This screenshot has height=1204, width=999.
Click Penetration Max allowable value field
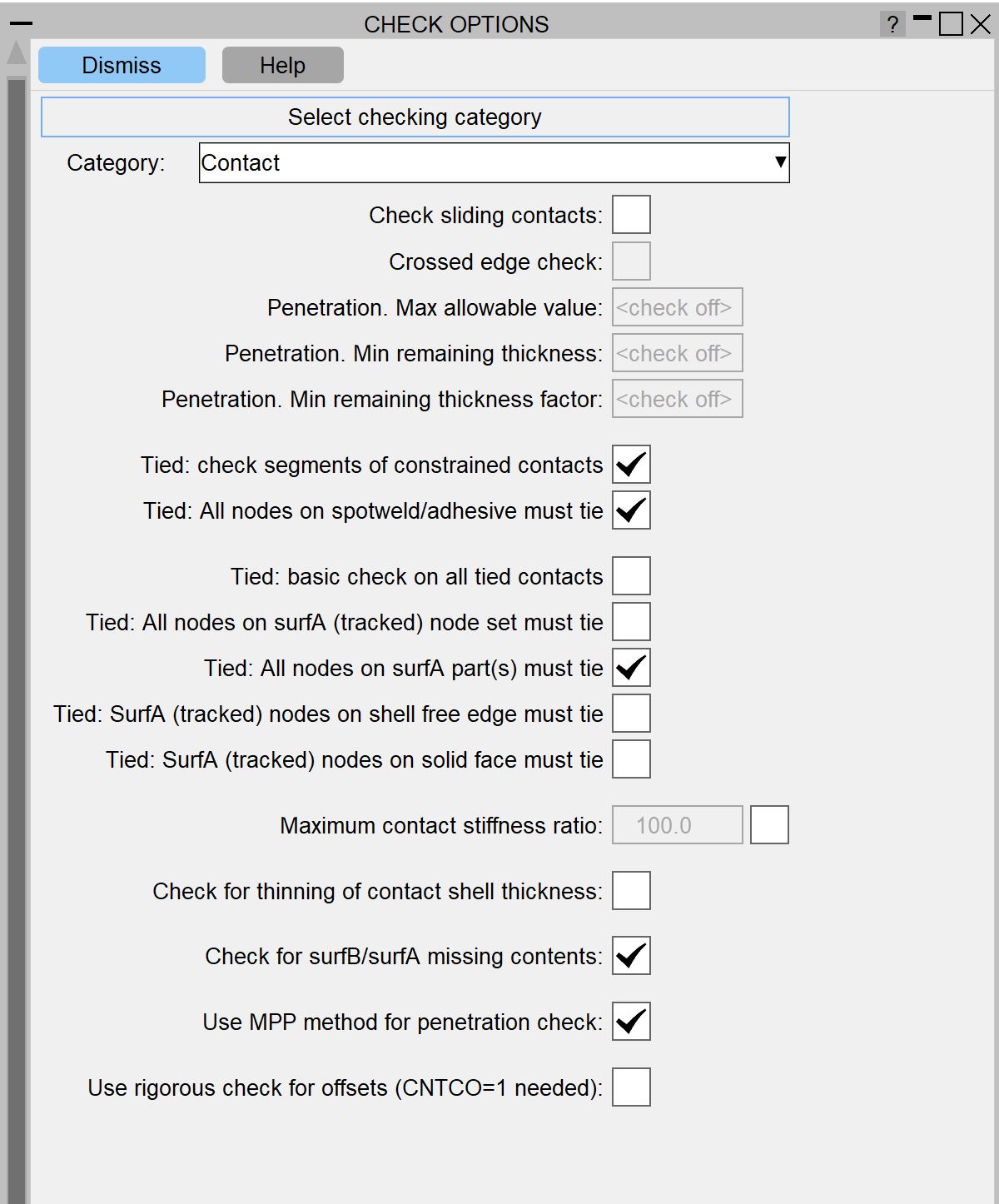pos(677,307)
